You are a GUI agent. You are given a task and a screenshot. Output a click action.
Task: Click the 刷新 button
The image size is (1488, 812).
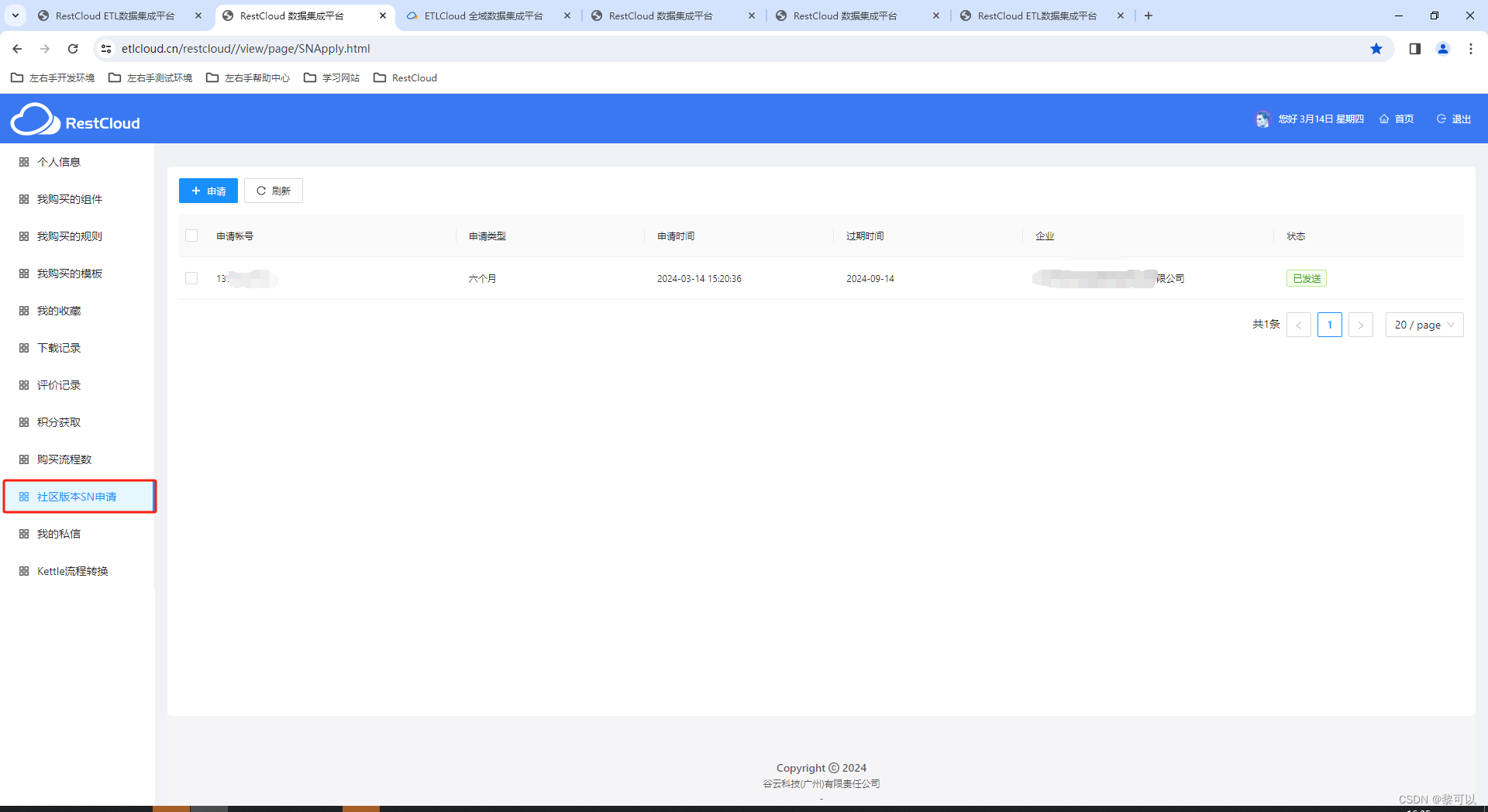pos(273,191)
